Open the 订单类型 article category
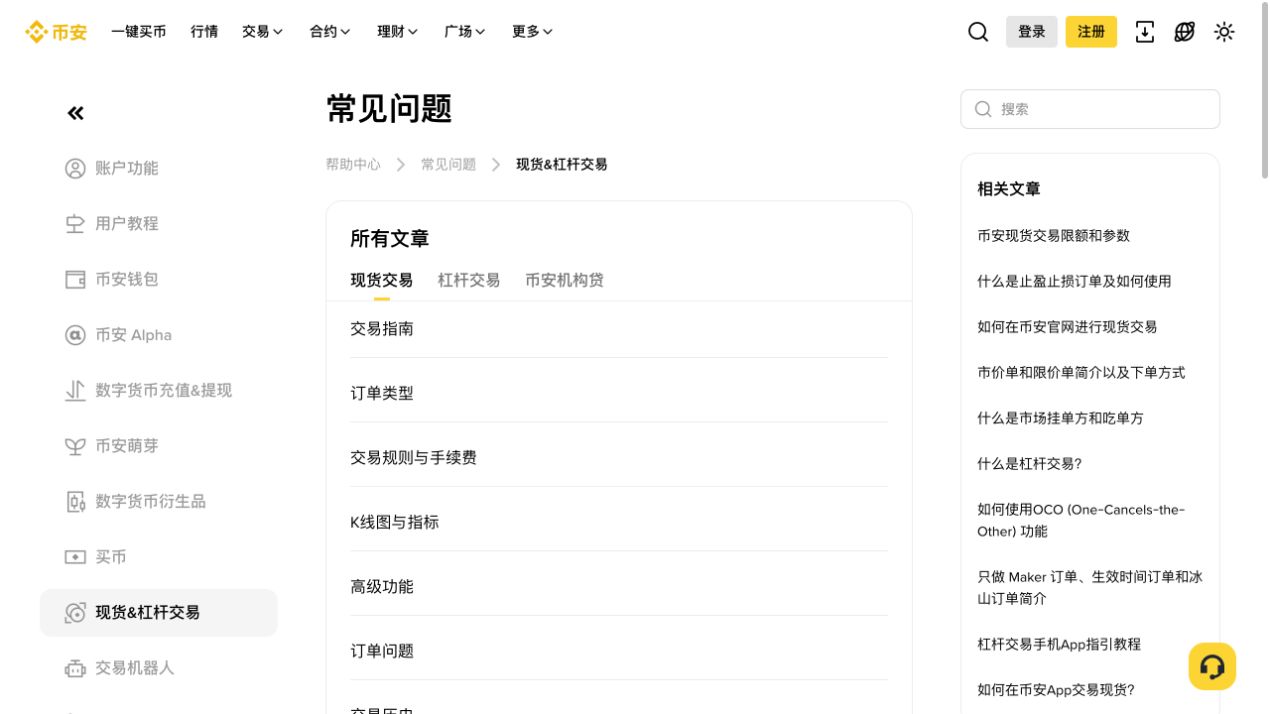 tap(619, 393)
